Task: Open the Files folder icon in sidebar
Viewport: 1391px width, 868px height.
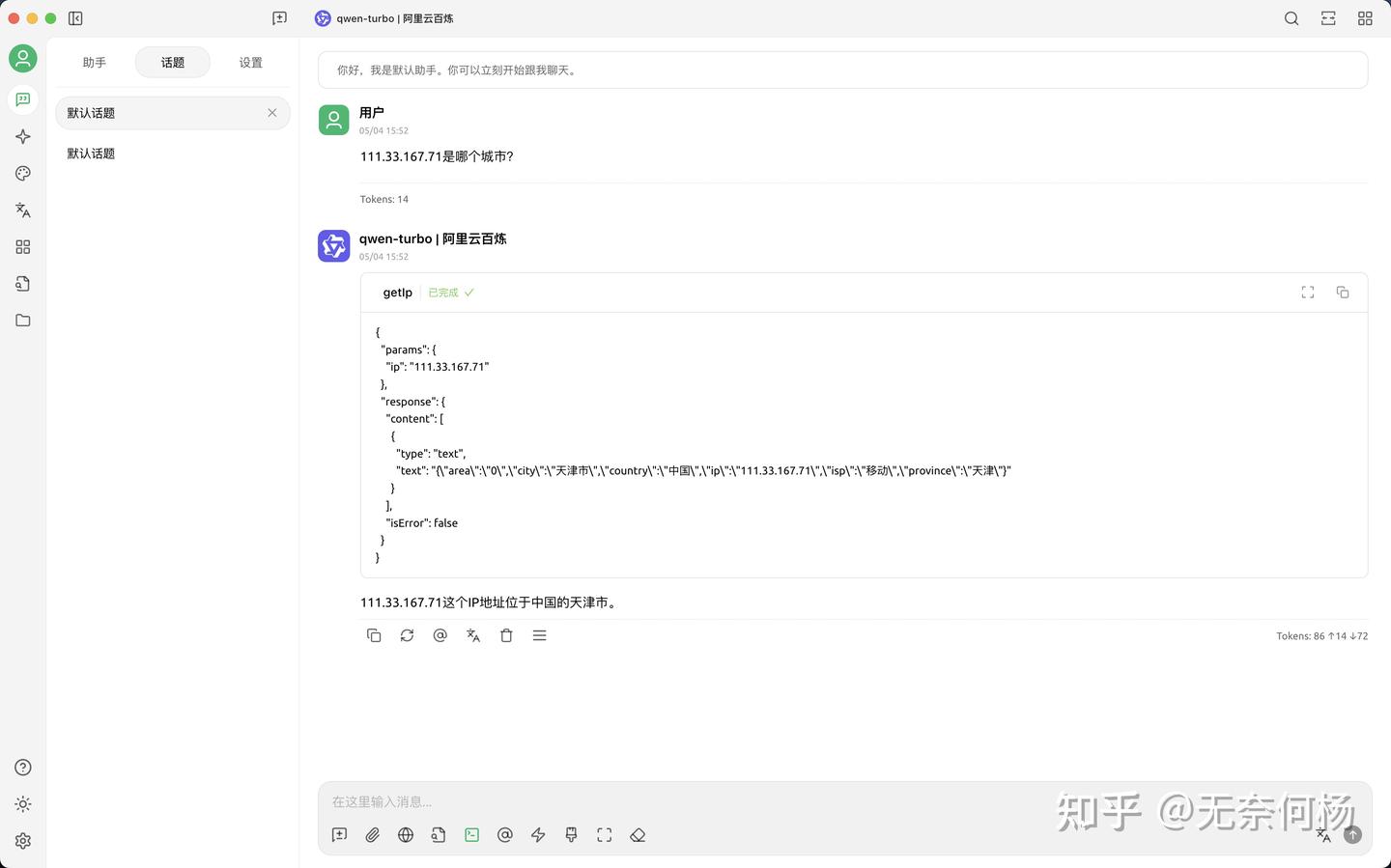Action: click(x=23, y=320)
